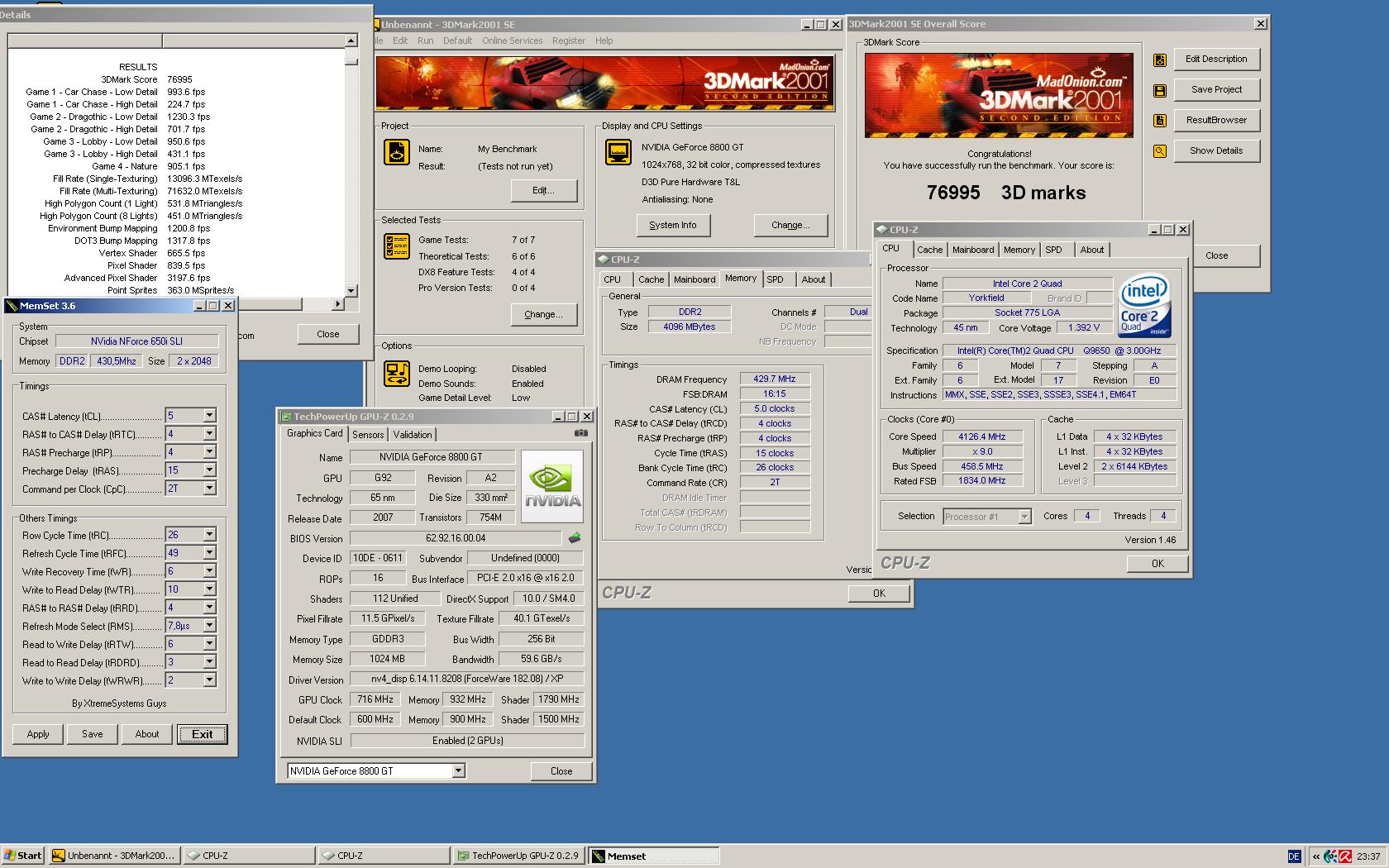Click the ResultBrowser button
The height and width of the screenshot is (868, 1389).
1216,121
